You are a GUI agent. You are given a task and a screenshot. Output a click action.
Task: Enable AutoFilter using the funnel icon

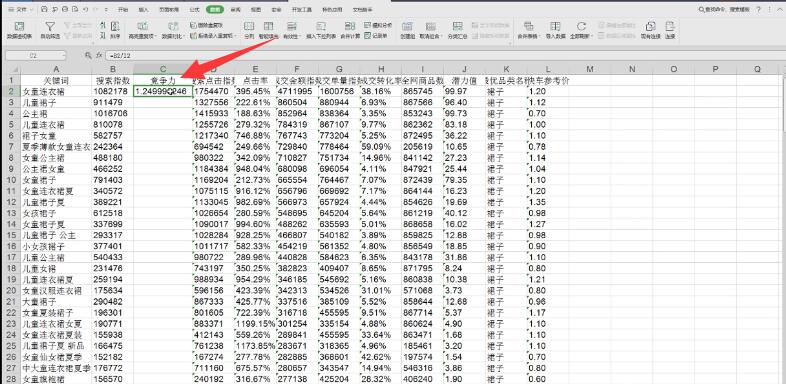click(50, 30)
